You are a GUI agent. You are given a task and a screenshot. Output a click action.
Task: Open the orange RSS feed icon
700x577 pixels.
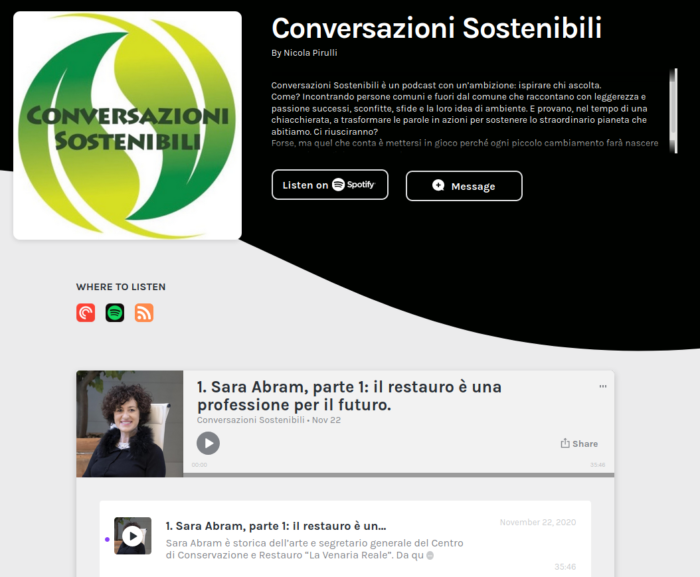click(x=144, y=313)
